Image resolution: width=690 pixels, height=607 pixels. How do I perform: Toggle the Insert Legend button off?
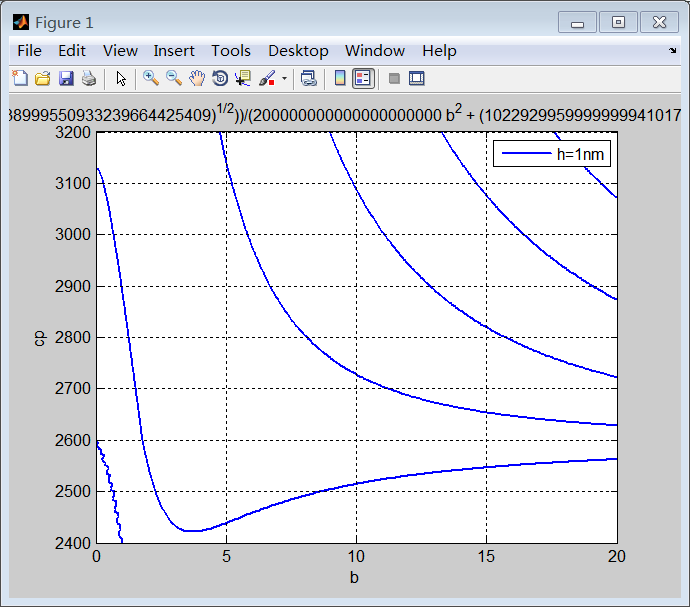(x=363, y=78)
